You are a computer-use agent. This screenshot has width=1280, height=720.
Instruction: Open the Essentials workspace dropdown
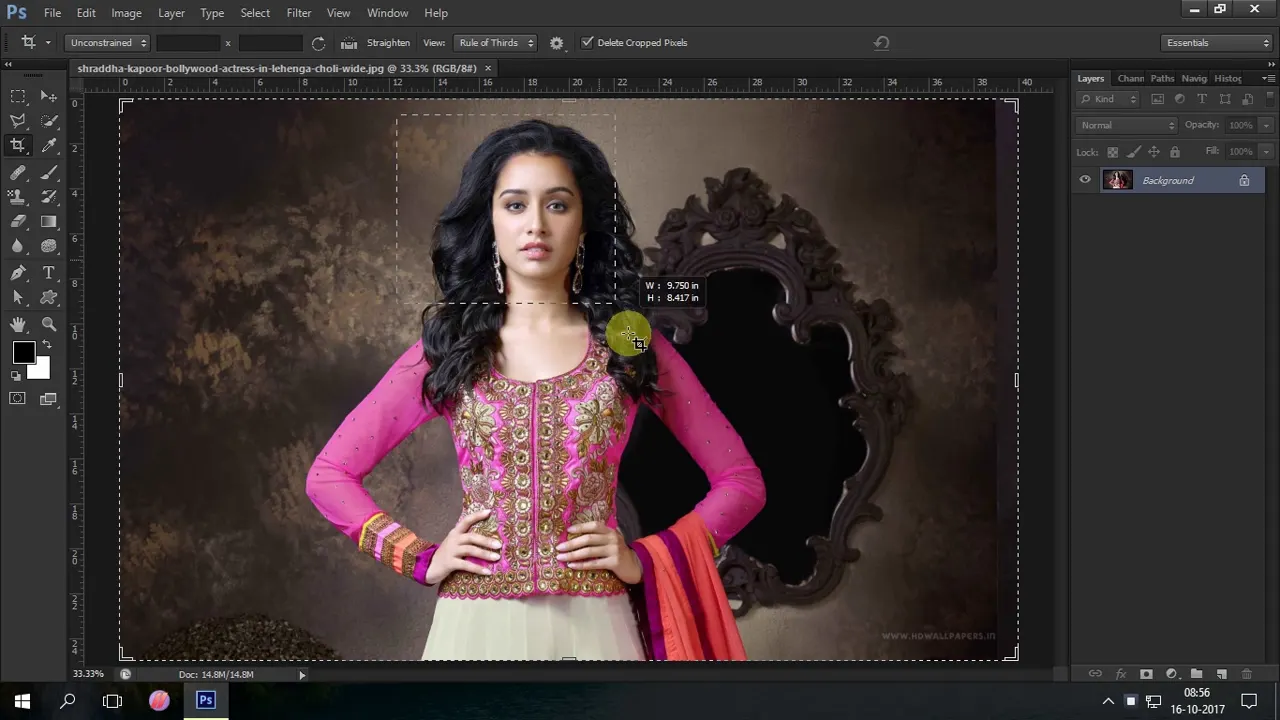[x=1217, y=43]
